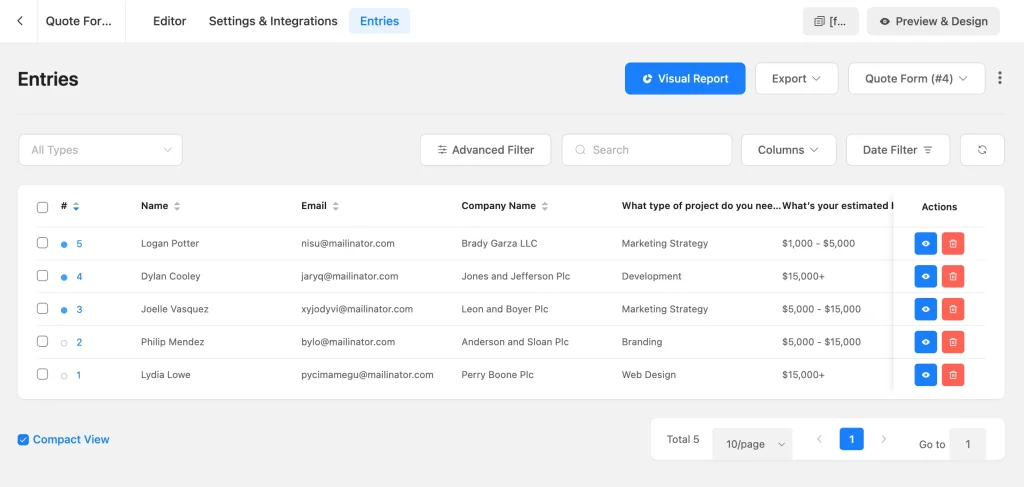Toggle read status circle of entry 1
Image resolution: width=1024 pixels, height=487 pixels.
[64, 375]
